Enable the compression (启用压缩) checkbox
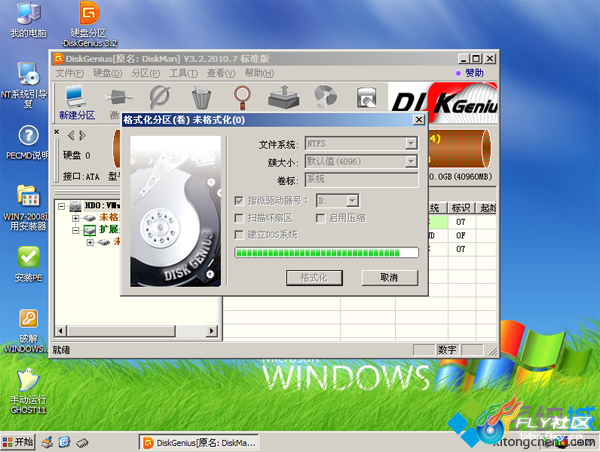600x452 pixels. [x=320, y=218]
